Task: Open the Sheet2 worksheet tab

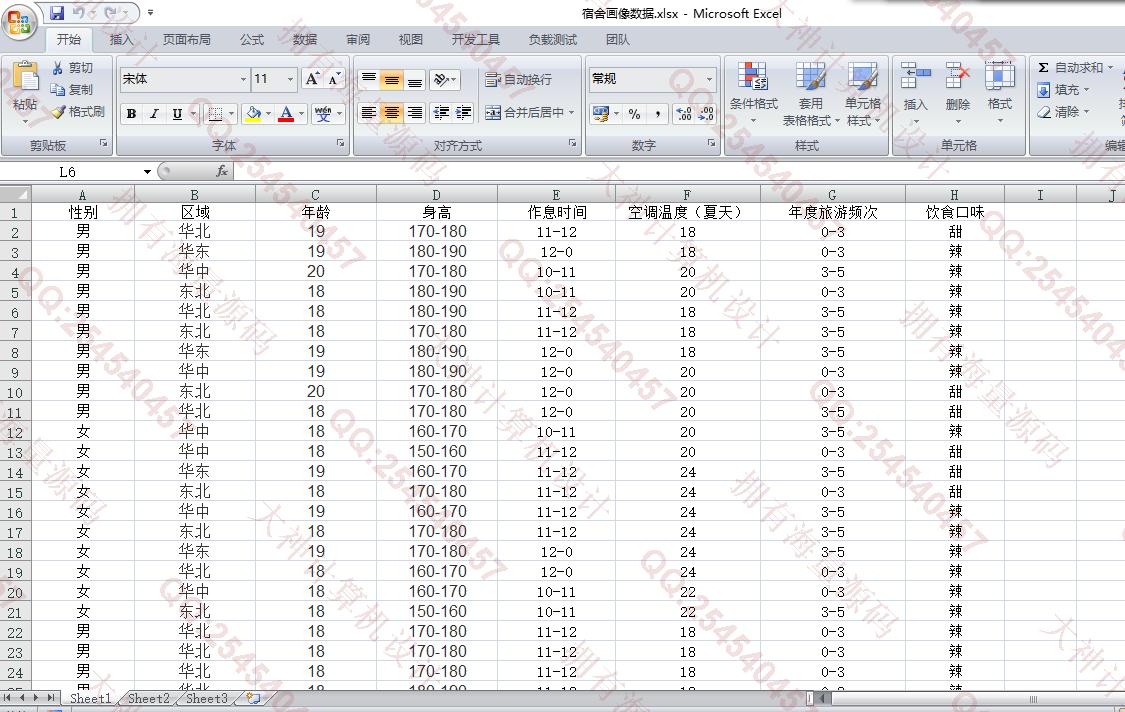Action: click(x=149, y=698)
